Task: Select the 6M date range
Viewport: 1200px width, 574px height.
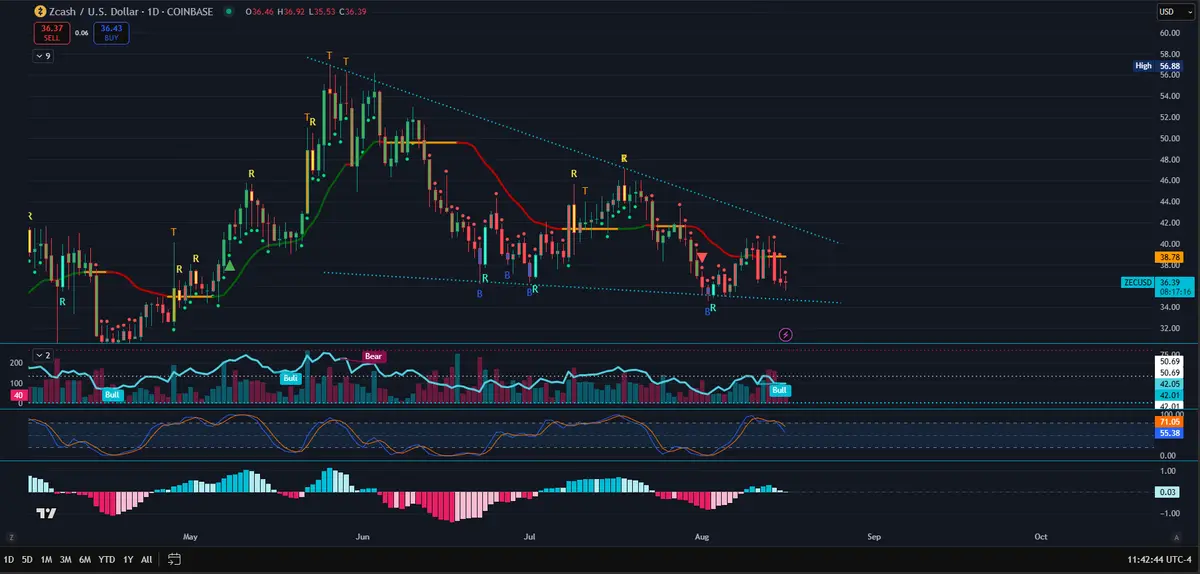Action: click(x=84, y=559)
